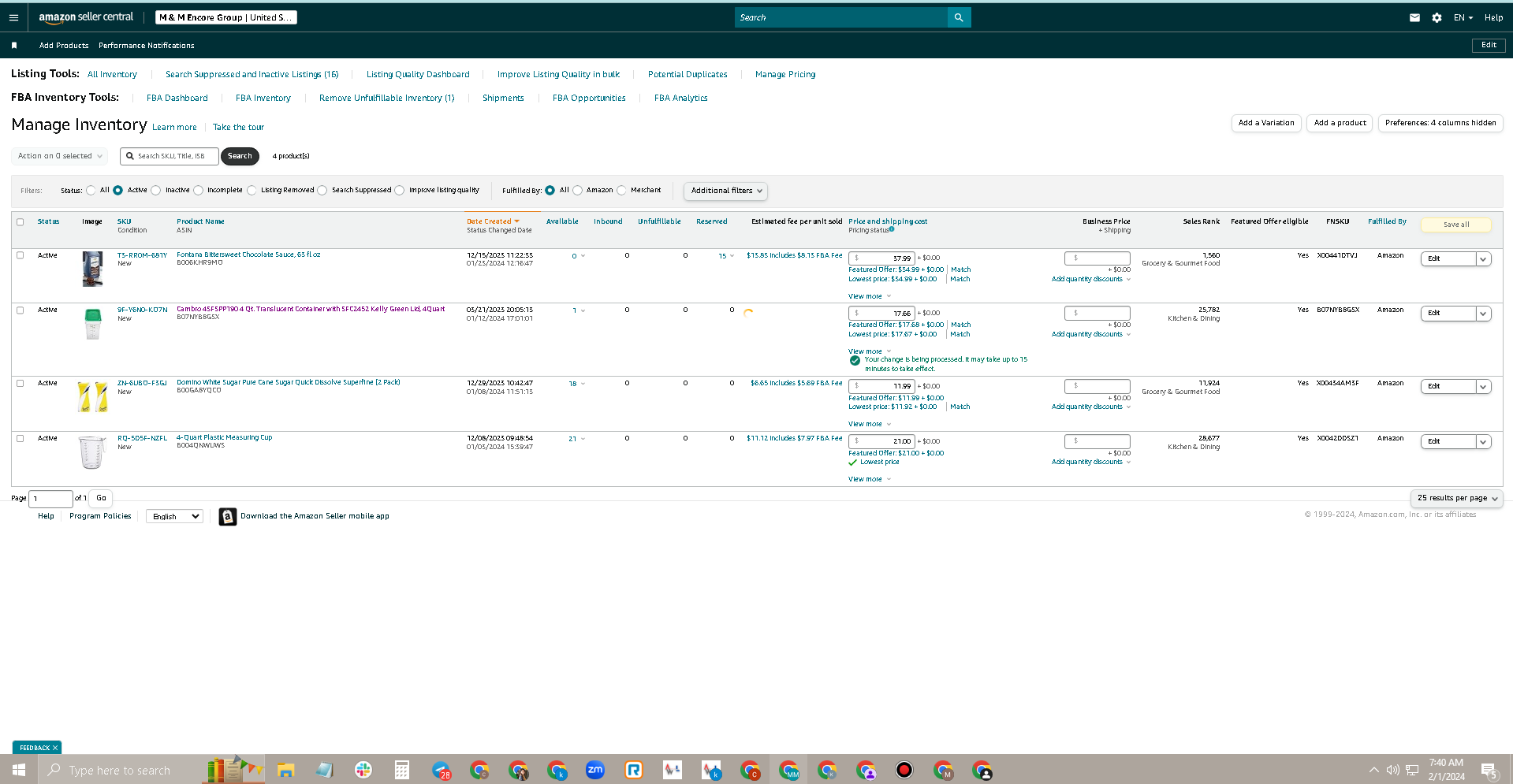The image size is (1513, 784).
Task: Open the All Inventory listing tool
Action: pos(112,74)
